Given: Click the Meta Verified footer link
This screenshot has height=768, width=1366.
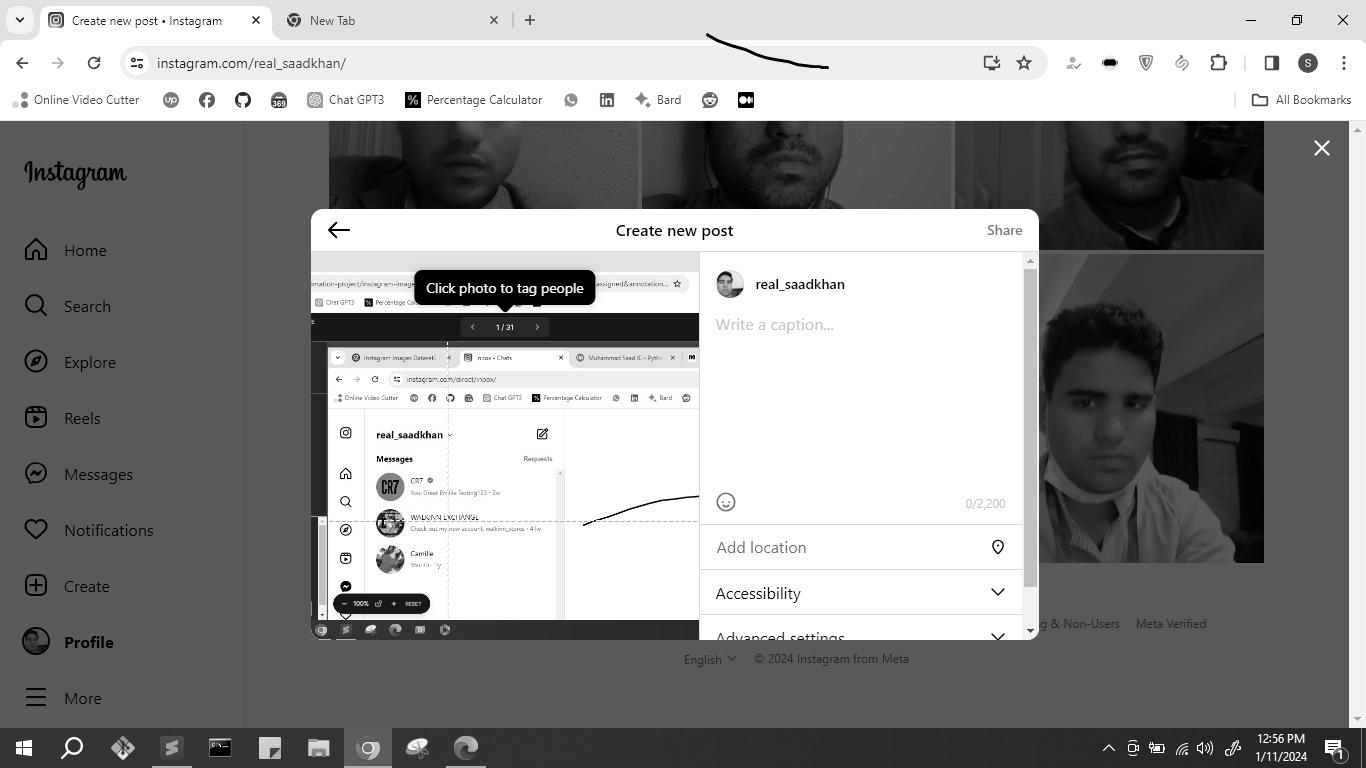Looking at the screenshot, I should point(1170,624).
